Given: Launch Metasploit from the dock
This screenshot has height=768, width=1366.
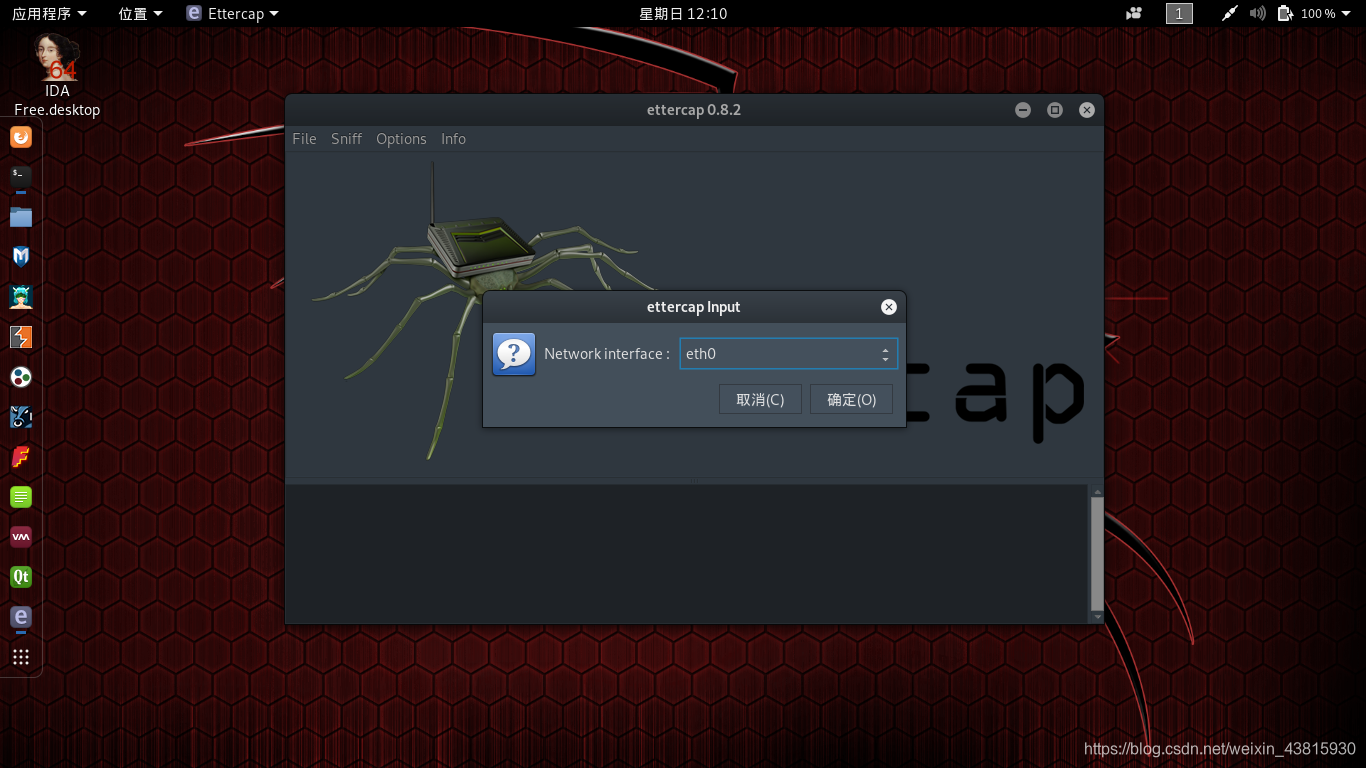Looking at the screenshot, I should point(21,257).
